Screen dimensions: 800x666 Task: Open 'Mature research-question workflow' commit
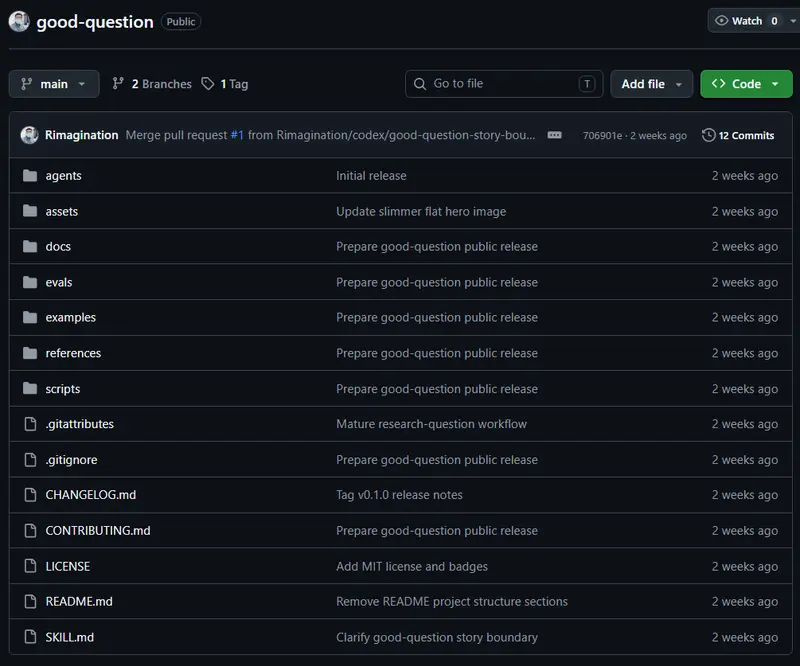[432, 424]
